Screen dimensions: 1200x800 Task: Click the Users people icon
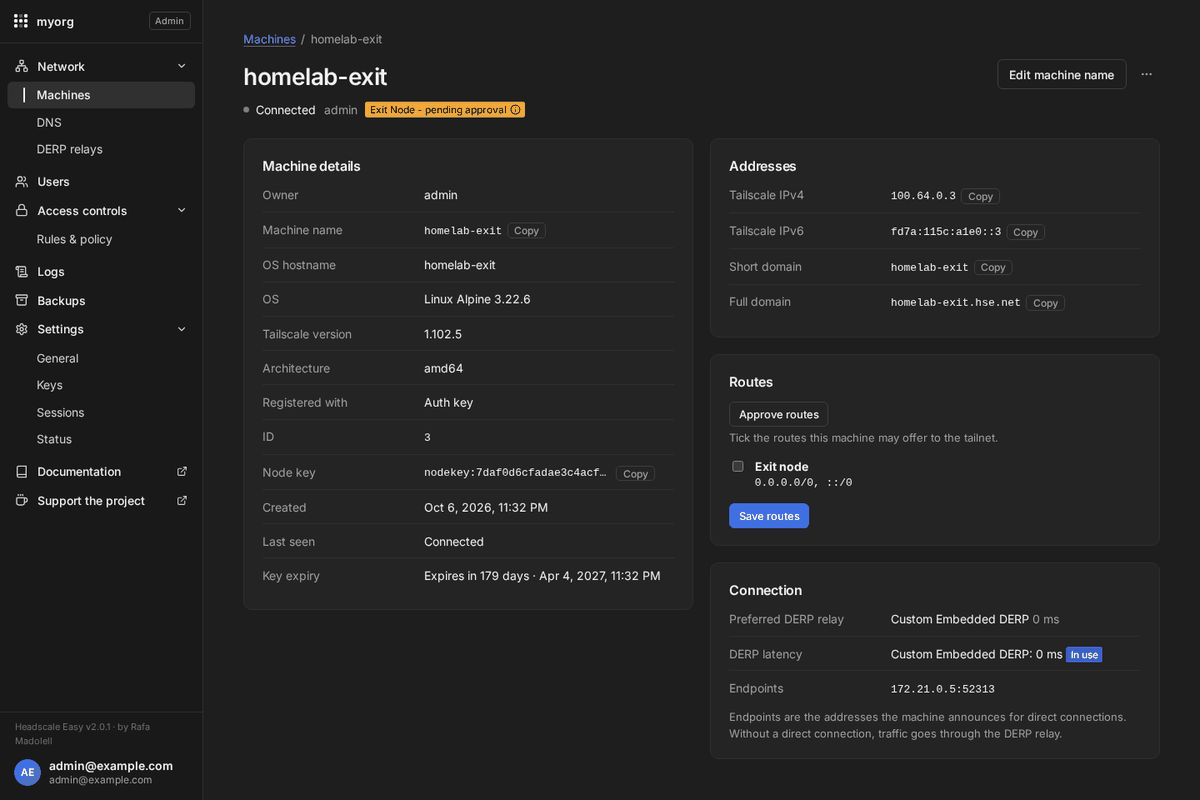click(x=22, y=182)
